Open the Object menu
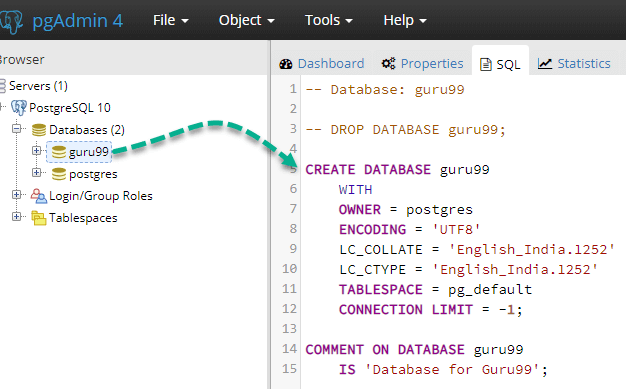This screenshot has height=389, width=626. click(x=246, y=20)
